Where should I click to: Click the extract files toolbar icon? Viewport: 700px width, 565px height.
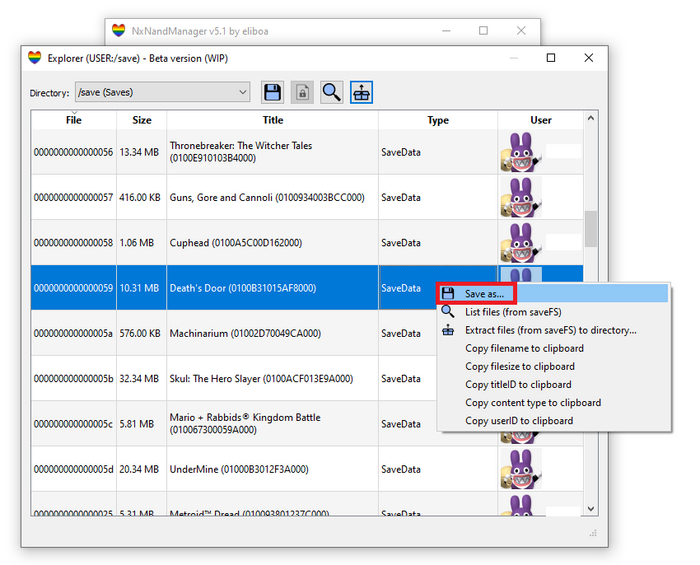[361, 93]
